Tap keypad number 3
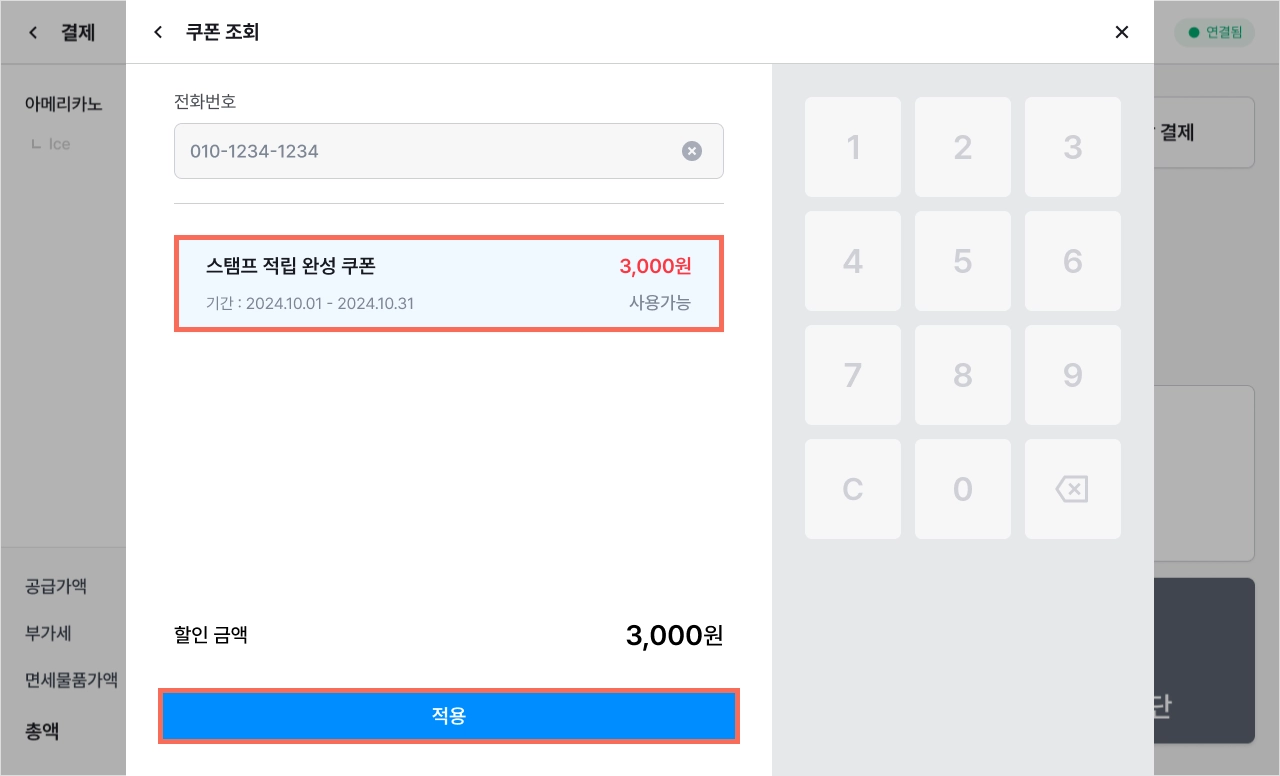Screen dimensions: 1280x776 [1073, 147]
